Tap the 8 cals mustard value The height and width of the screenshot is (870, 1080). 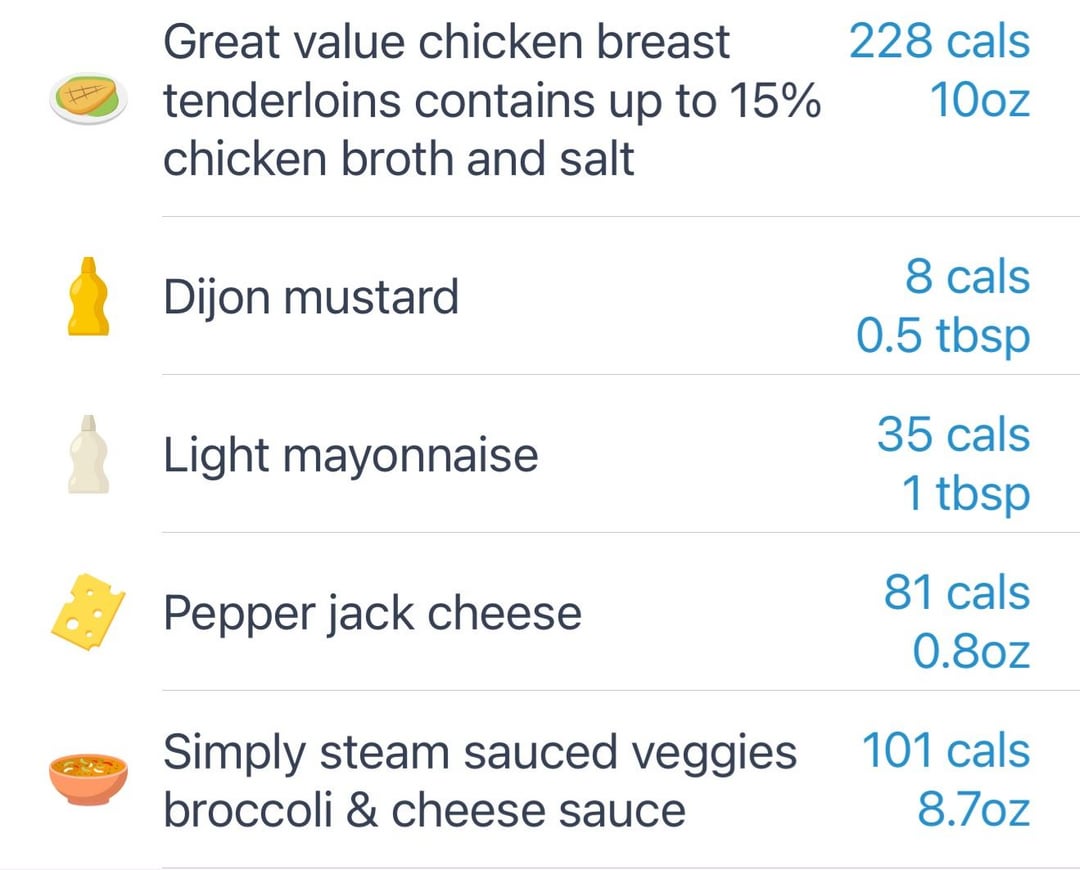(x=968, y=276)
